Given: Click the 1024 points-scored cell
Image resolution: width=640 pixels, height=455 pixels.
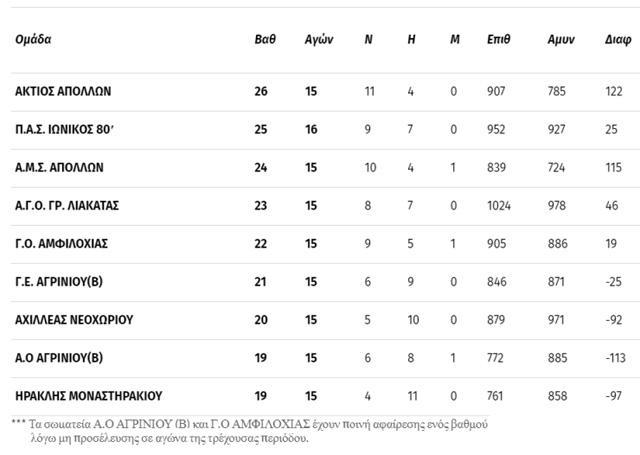Looking at the screenshot, I should pos(498,206).
